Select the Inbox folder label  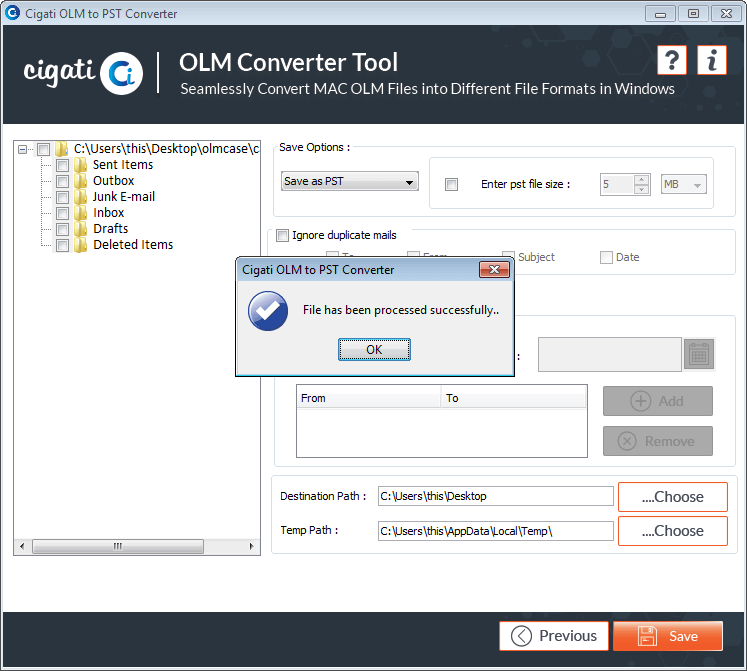(x=109, y=213)
